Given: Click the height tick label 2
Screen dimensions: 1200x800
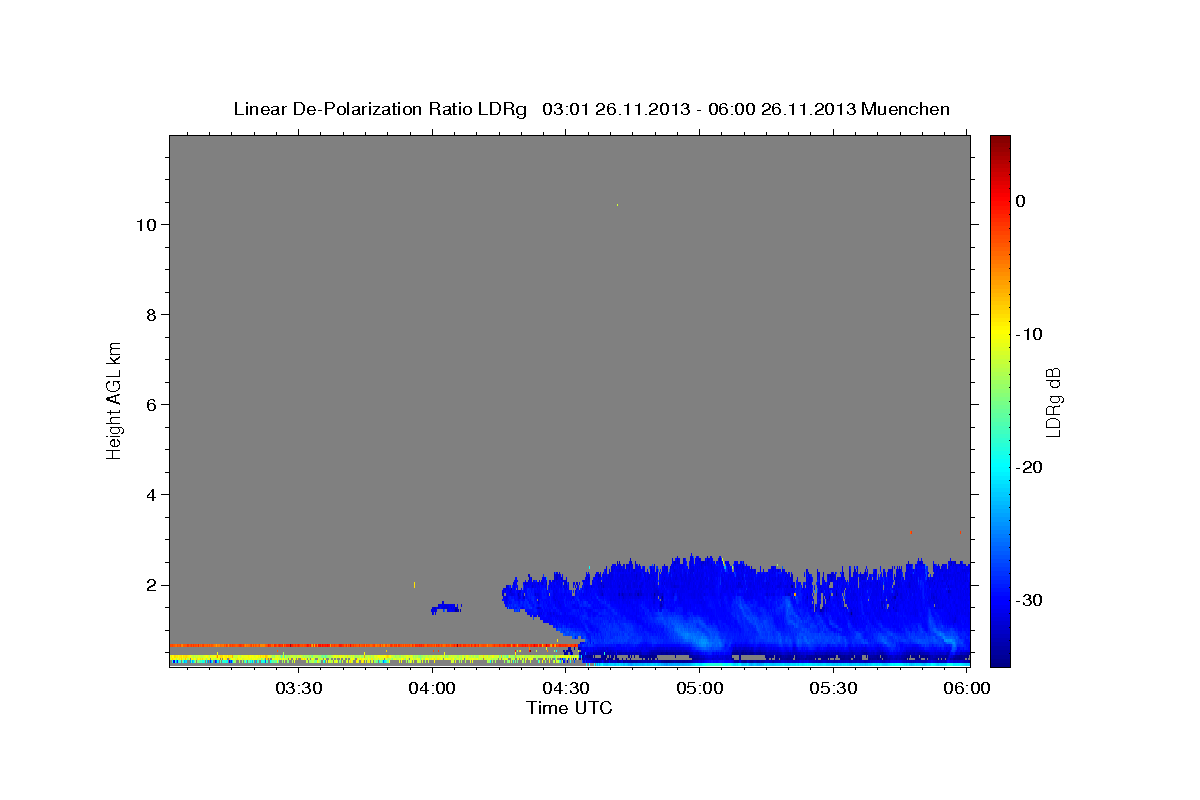Looking at the screenshot, I should 149,585.
